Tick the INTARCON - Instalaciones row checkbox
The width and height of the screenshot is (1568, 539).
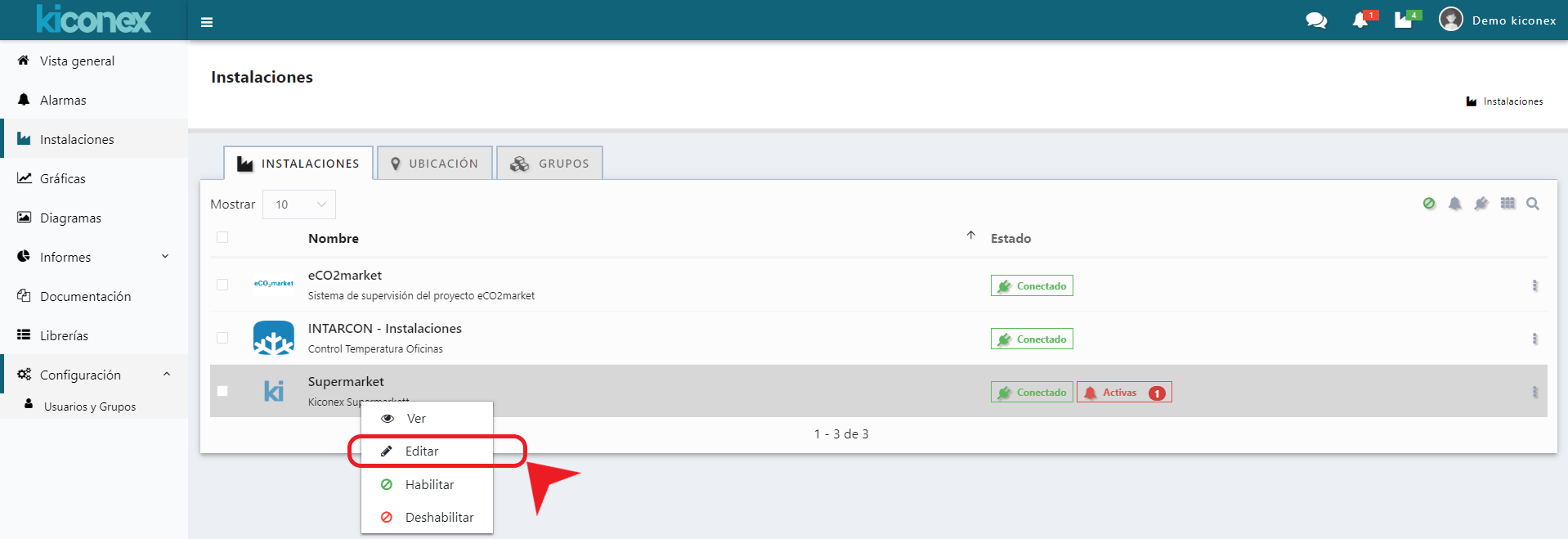click(222, 338)
